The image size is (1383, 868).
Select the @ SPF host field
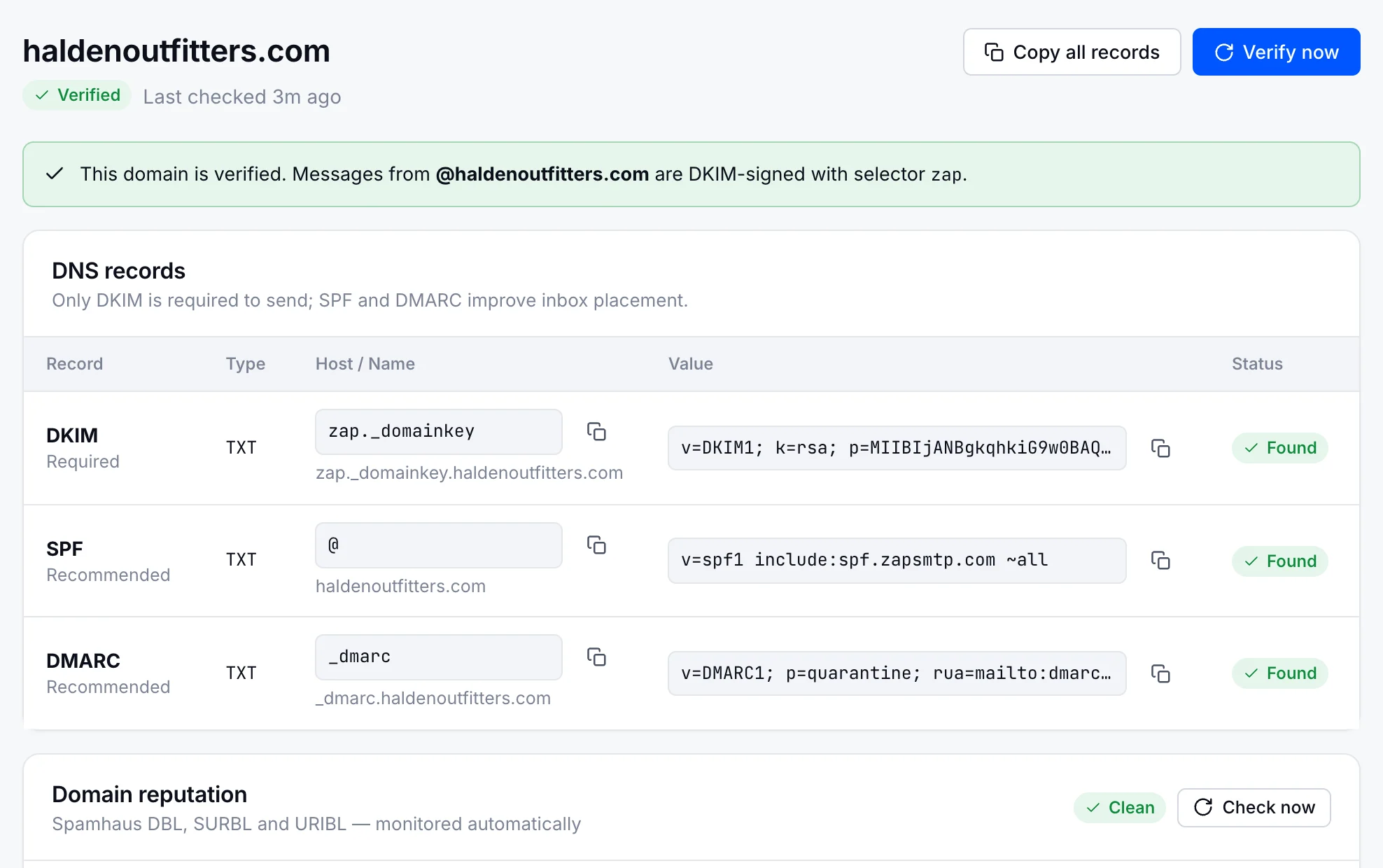click(x=439, y=545)
